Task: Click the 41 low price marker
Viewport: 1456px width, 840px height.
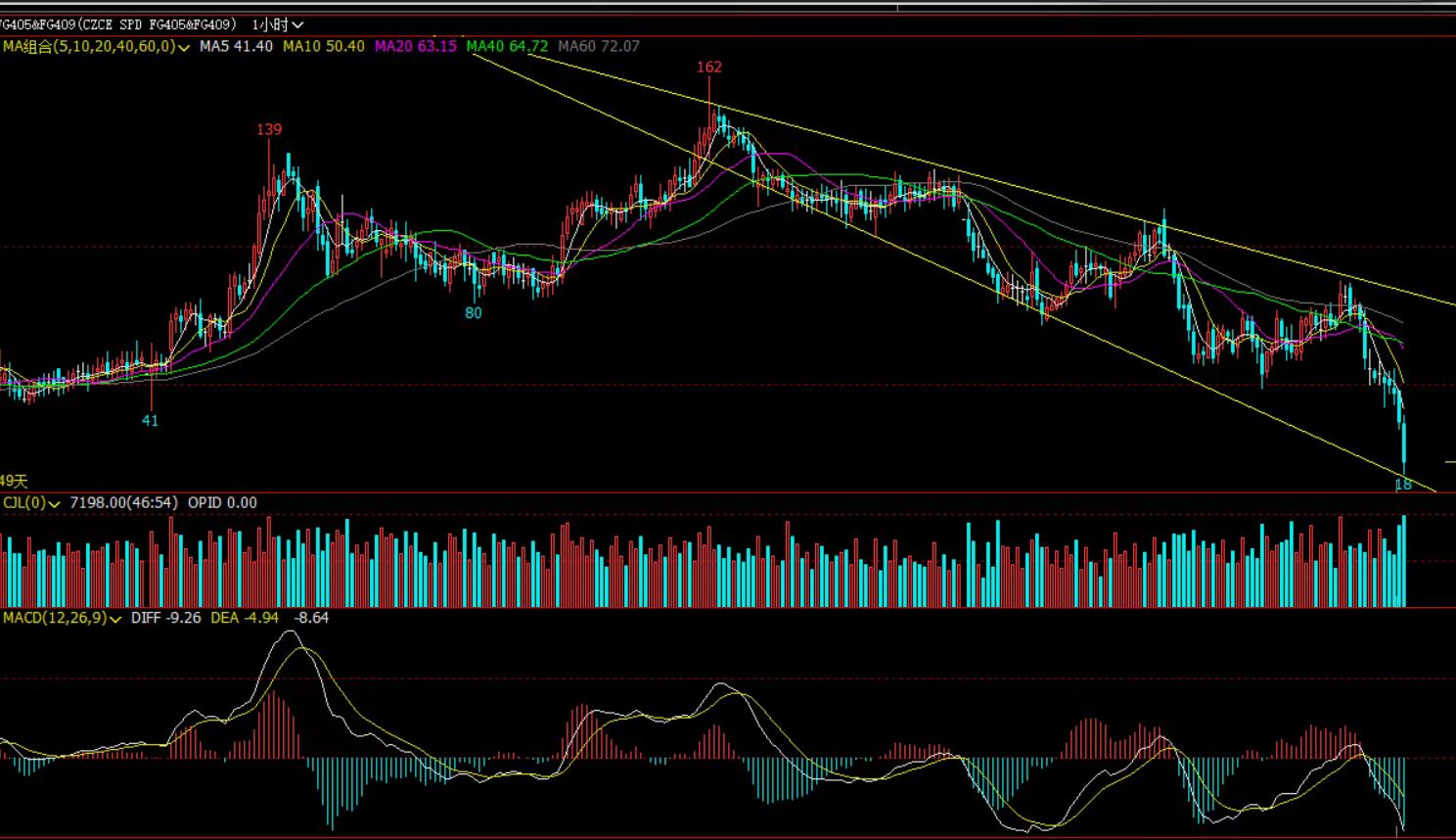Action: 150,421
